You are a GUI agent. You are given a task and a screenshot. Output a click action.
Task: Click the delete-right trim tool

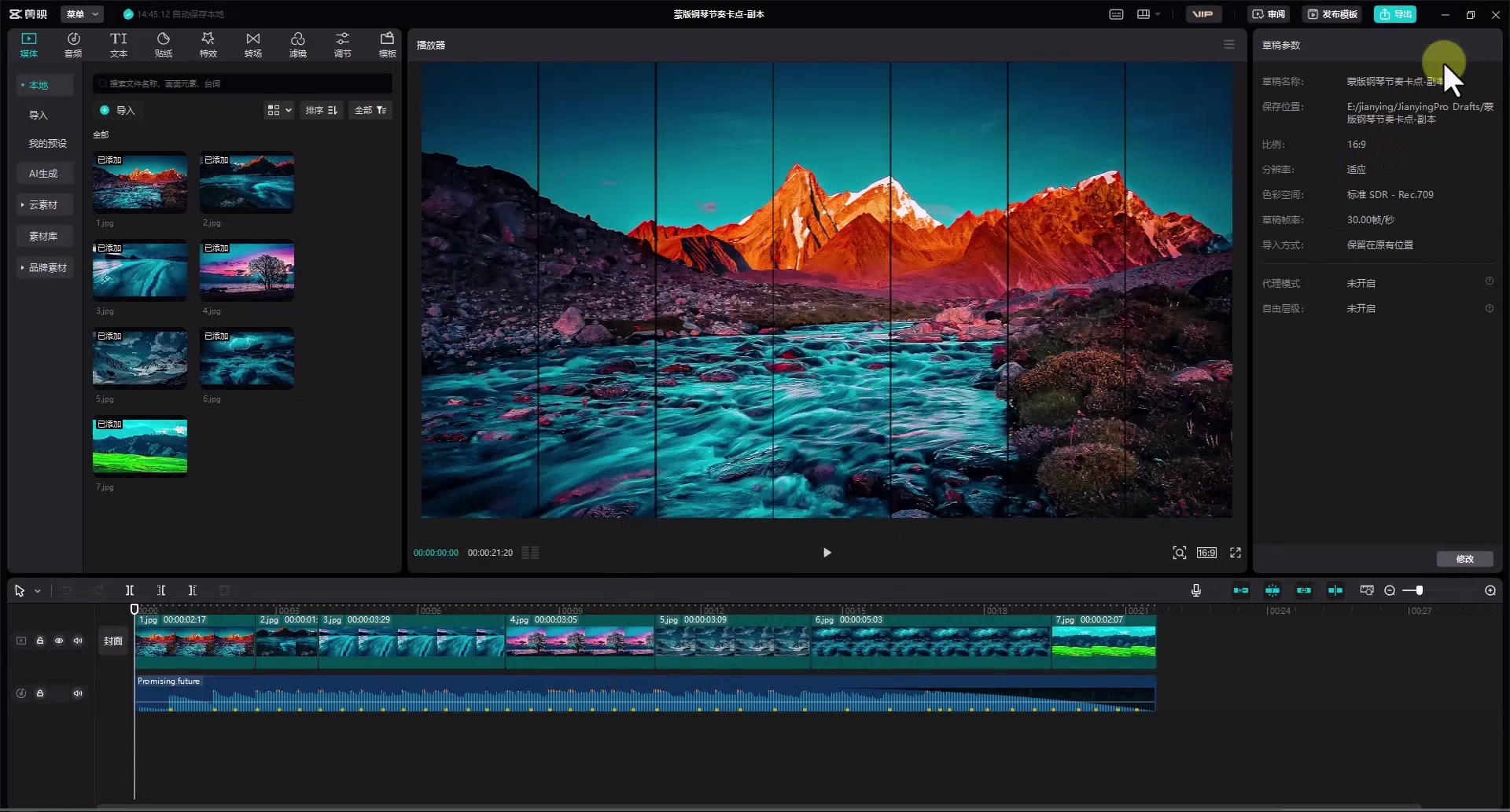point(193,590)
